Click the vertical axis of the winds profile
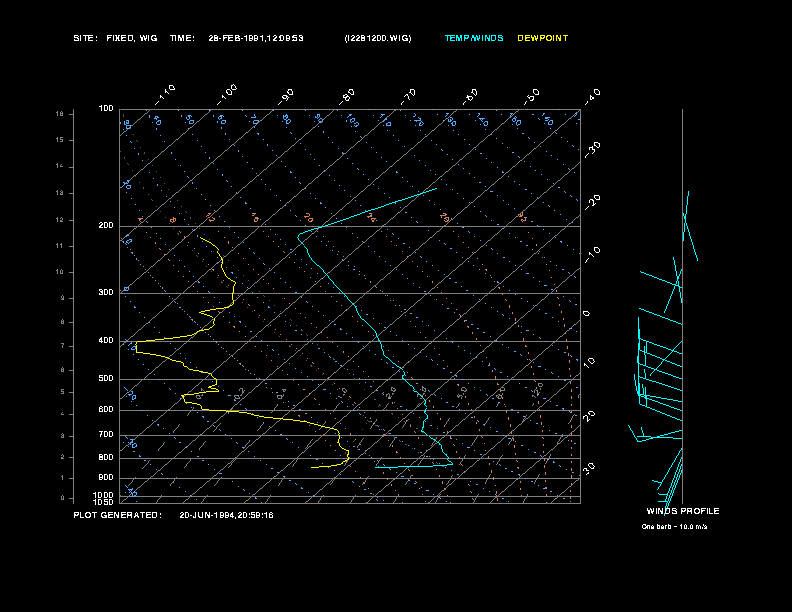 (682, 305)
